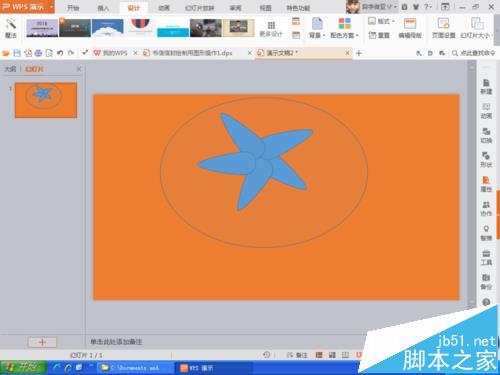Viewport: 500px width, 375px height.
Task: Click the WPS 演示 taskbar button
Action: click(213, 368)
